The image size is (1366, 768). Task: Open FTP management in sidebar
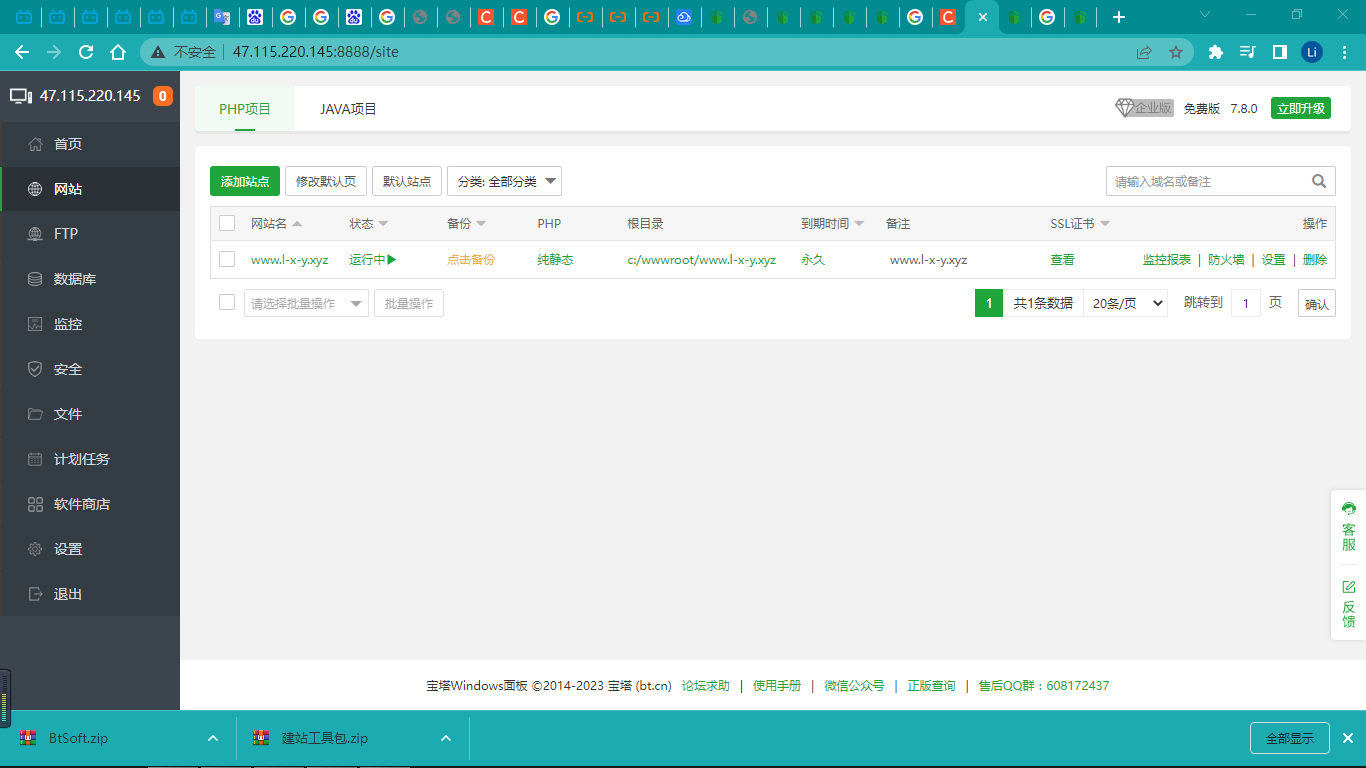click(x=90, y=234)
